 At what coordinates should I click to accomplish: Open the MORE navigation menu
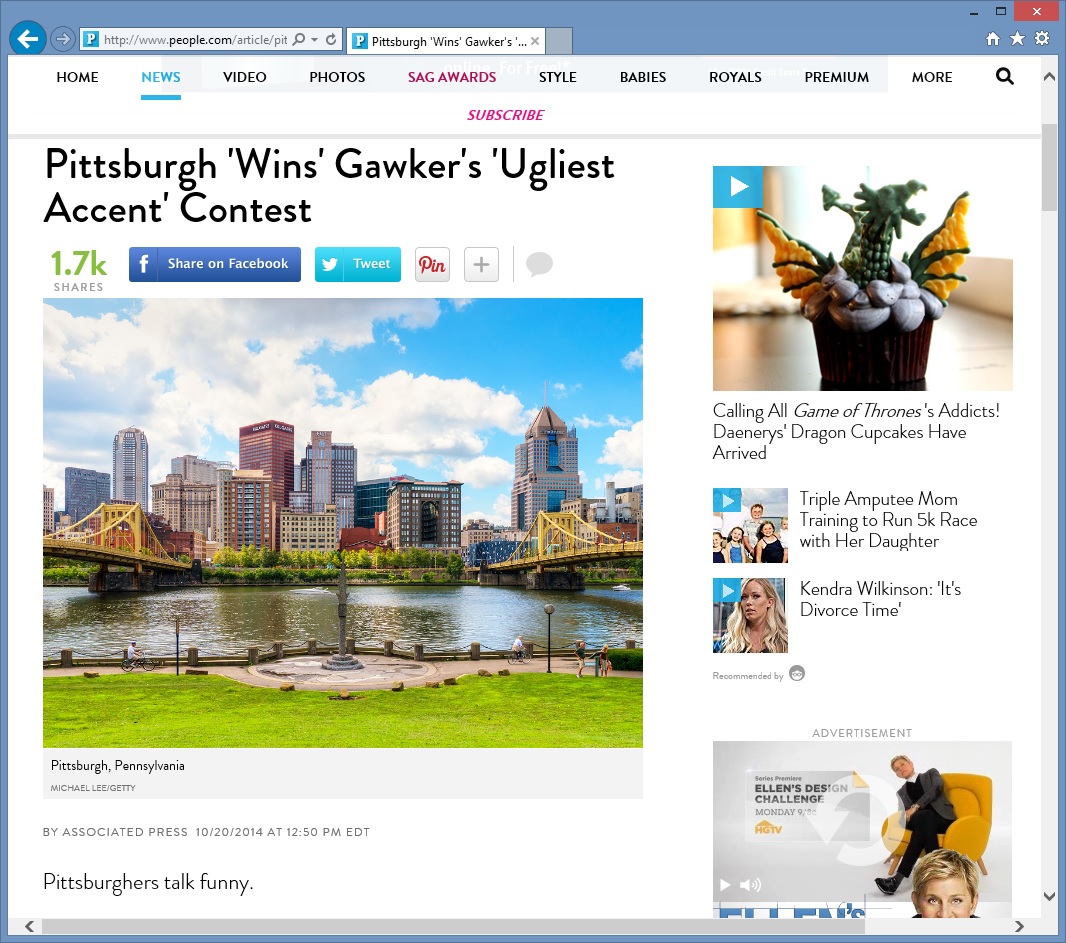click(931, 77)
